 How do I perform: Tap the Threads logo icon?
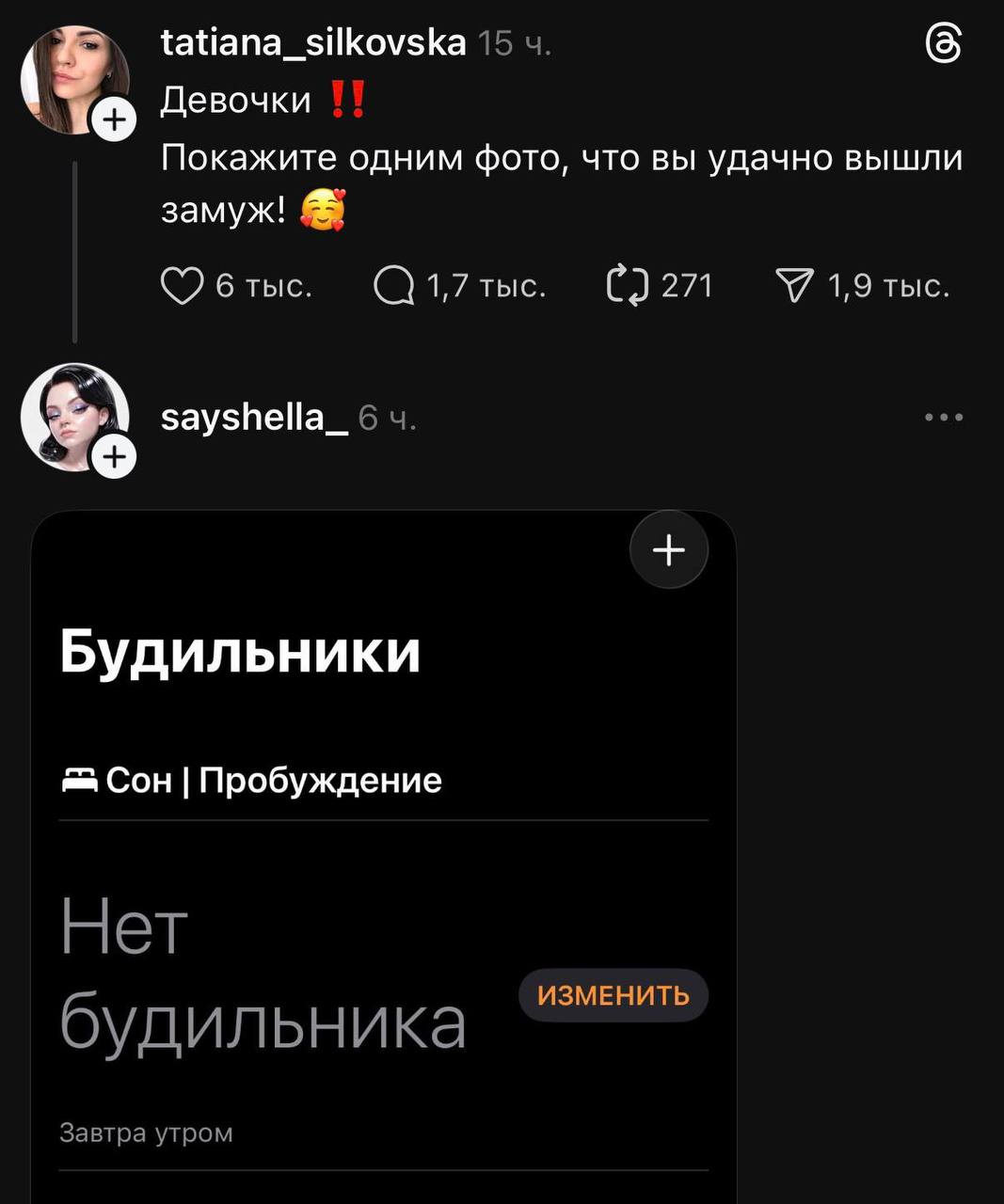944,44
